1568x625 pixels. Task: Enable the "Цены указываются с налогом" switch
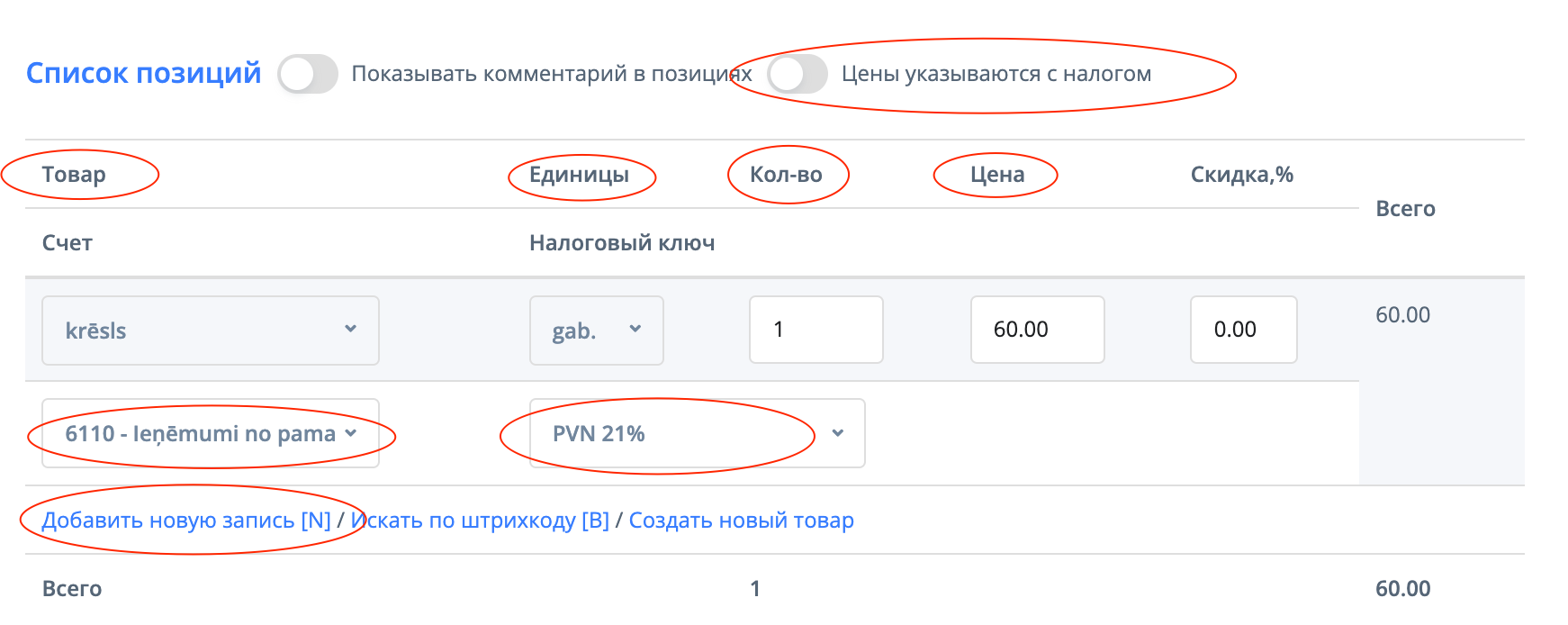[797, 74]
